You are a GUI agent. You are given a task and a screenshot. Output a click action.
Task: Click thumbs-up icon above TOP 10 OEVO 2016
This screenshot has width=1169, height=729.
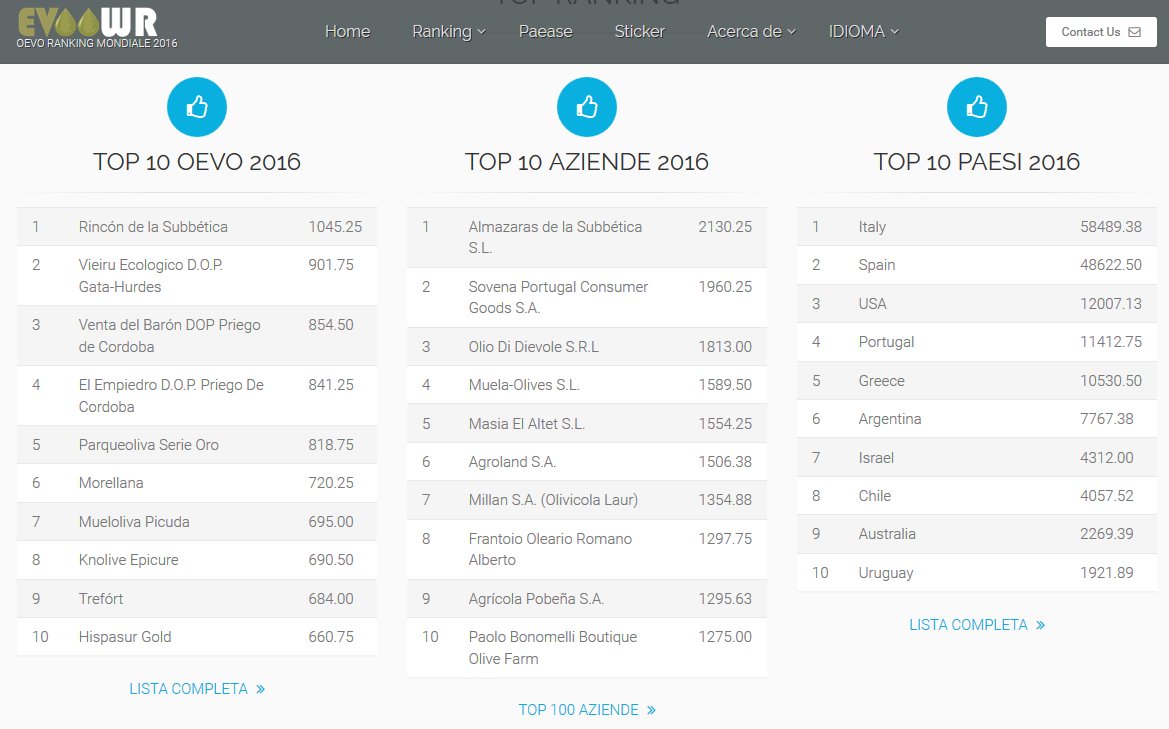[197, 107]
